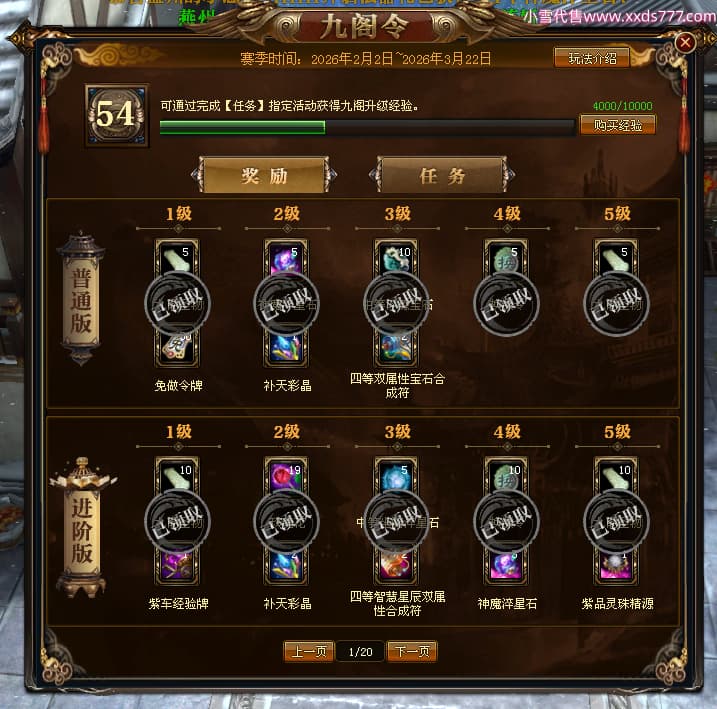717x709 pixels.
Task: Click the 免做令牌 reward icon in 普通版 row
Action: point(177,348)
